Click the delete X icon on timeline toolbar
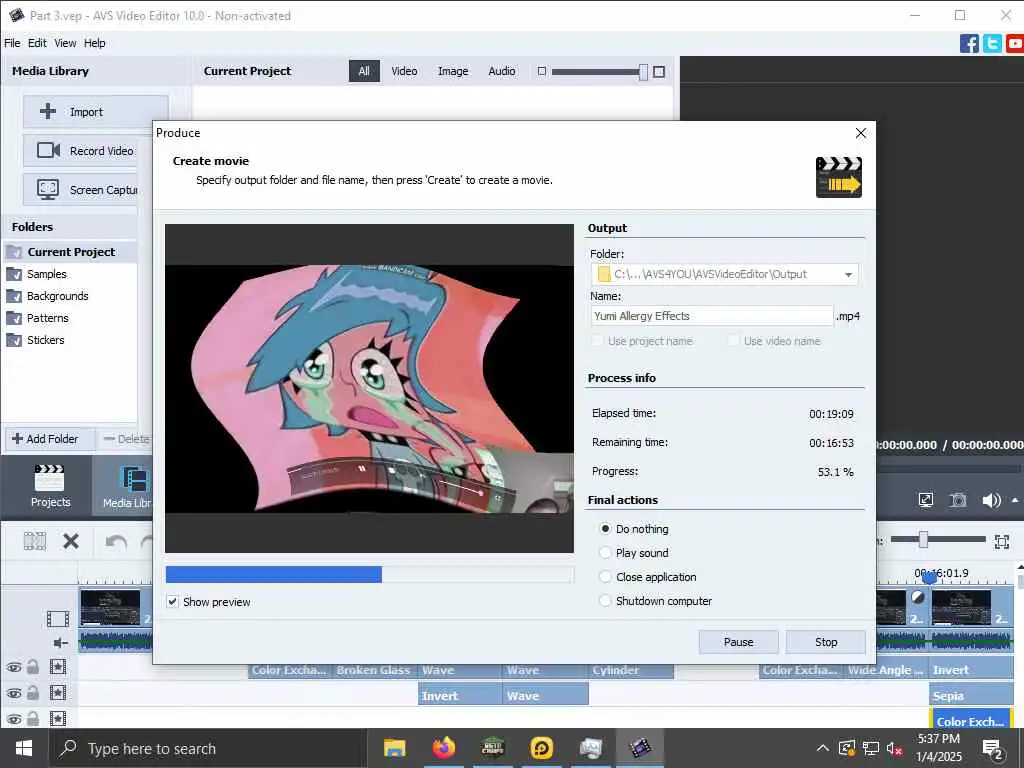This screenshot has height=768, width=1024. 71,541
